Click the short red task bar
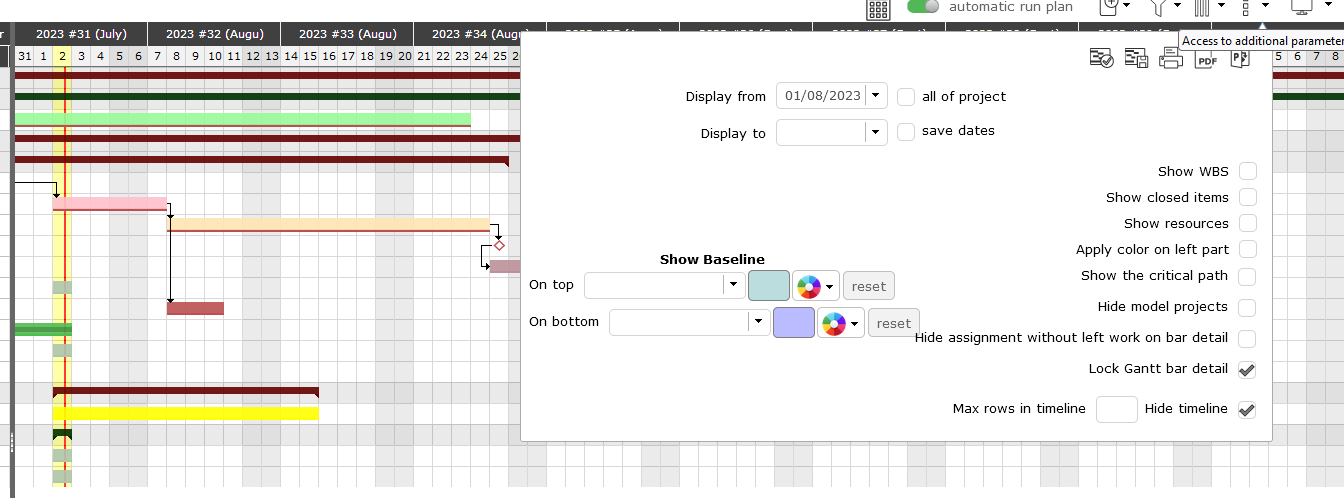This screenshot has width=1344, height=498. point(195,308)
